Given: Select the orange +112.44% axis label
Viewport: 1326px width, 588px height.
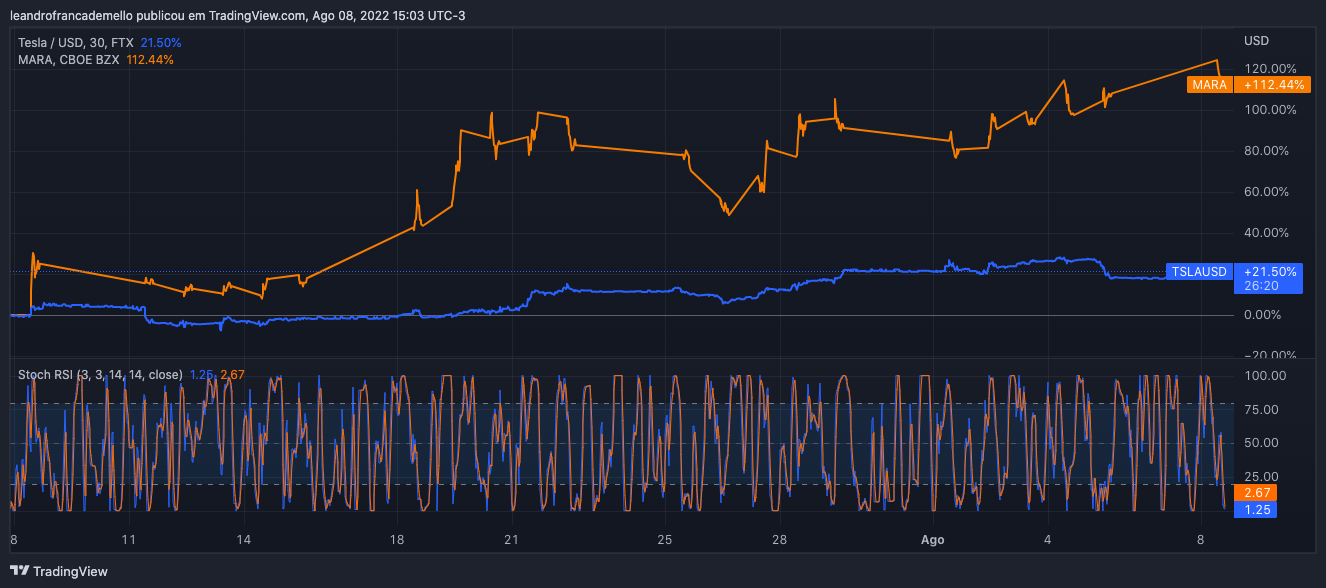Looking at the screenshot, I should pyautogui.click(x=1271, y=85).
